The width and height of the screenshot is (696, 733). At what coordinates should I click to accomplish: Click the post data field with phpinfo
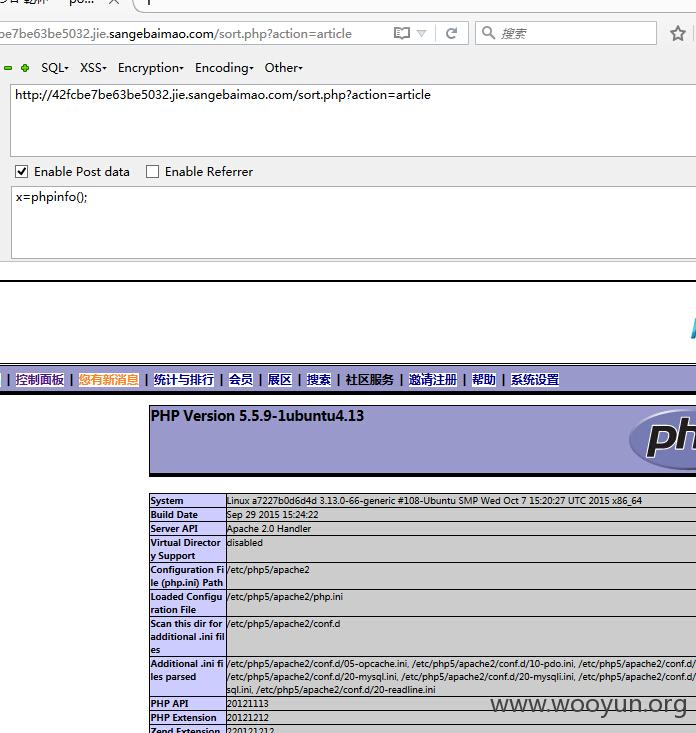click(353, 223)
